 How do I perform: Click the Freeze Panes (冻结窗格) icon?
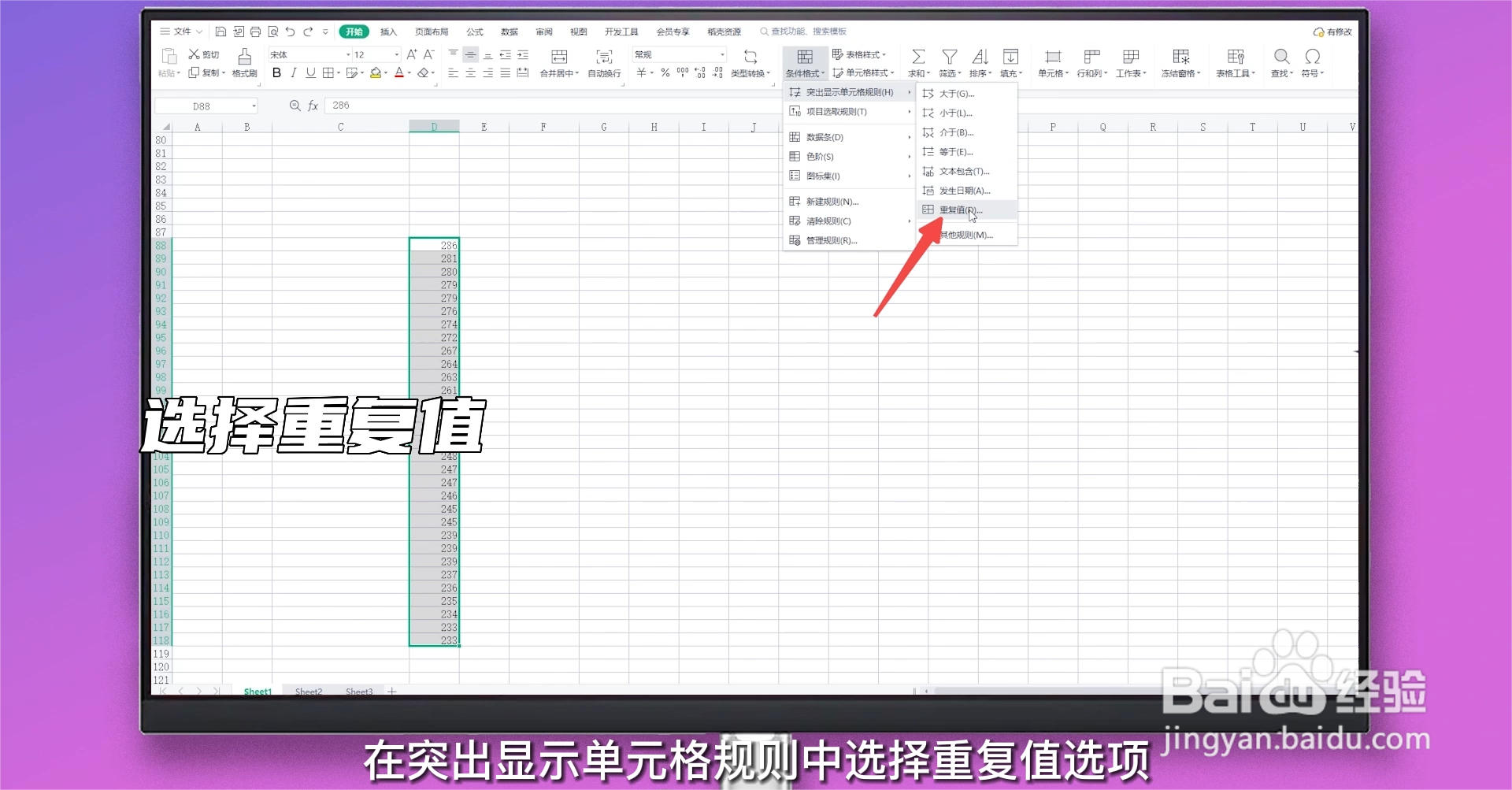(1180, 57)
